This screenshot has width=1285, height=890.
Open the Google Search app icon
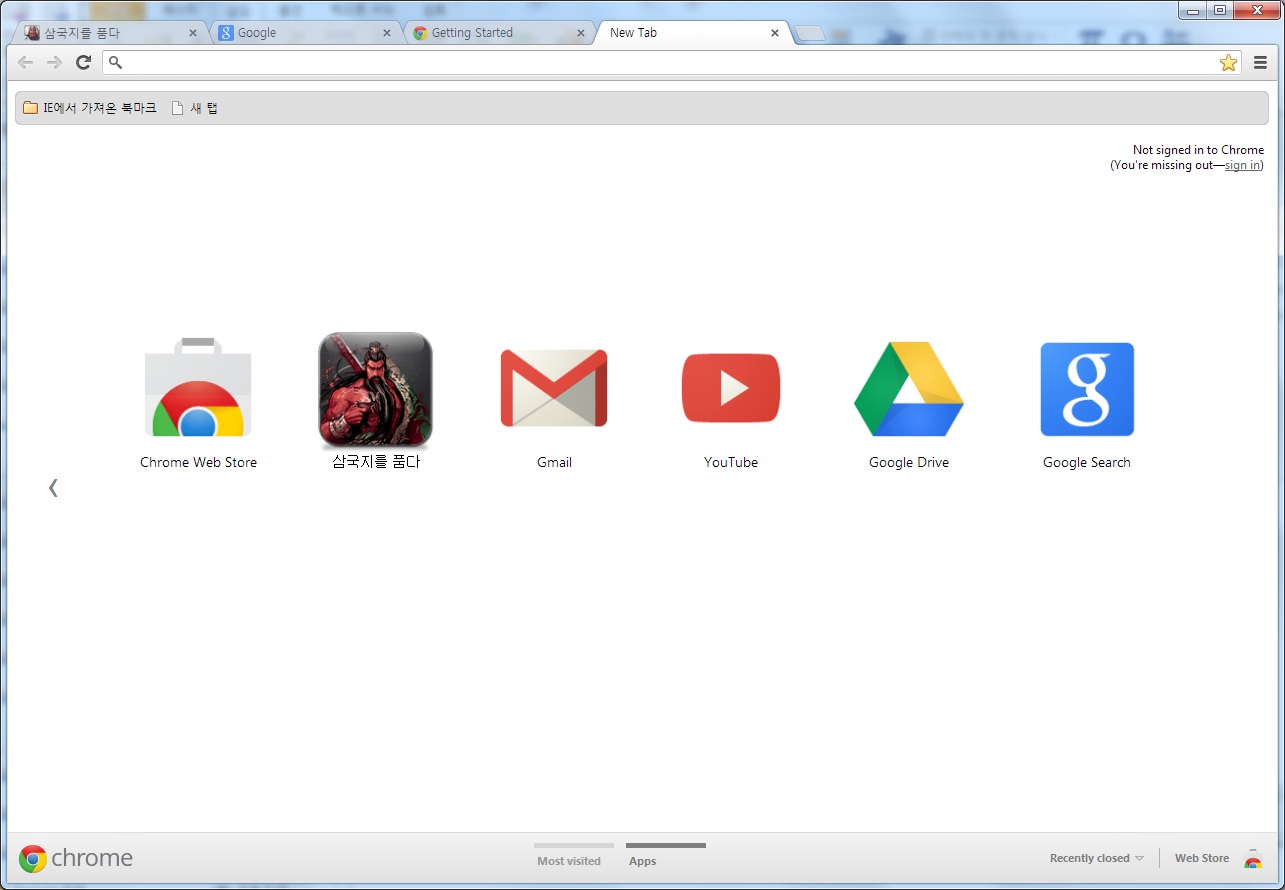pyautogui.click(x=1087, y=389)
